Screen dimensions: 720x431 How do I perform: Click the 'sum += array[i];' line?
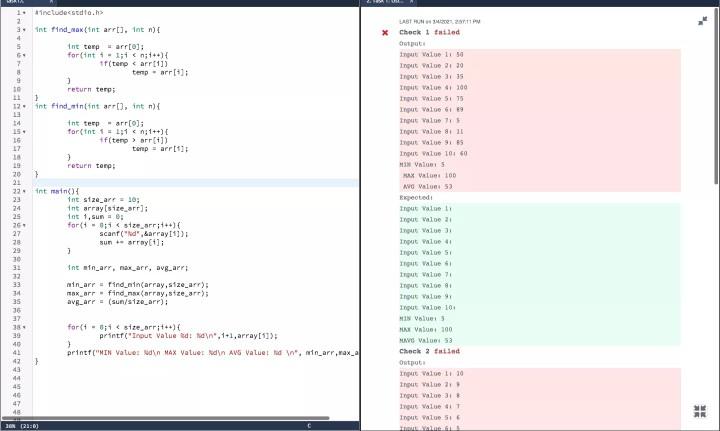pos(131,242)
